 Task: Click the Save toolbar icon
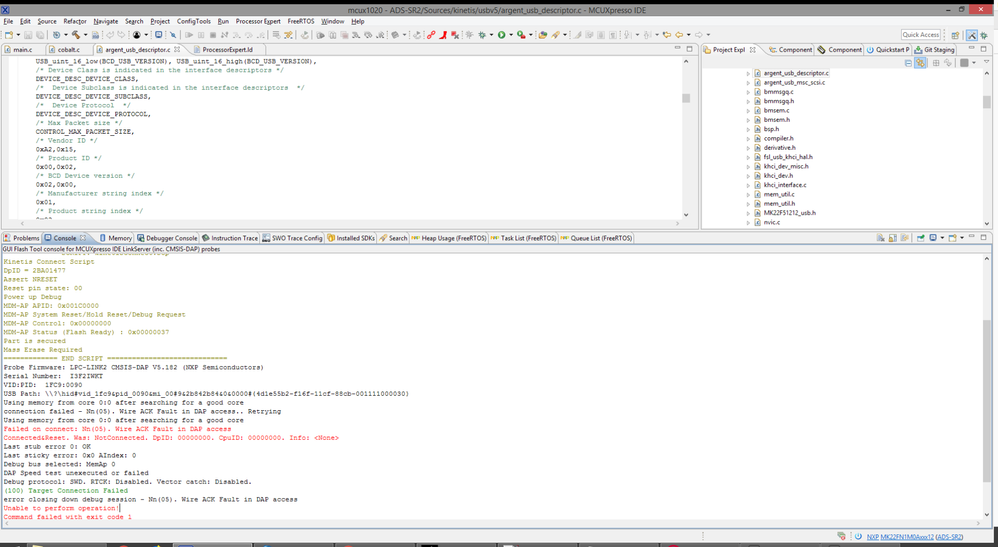tap(30, 35)
